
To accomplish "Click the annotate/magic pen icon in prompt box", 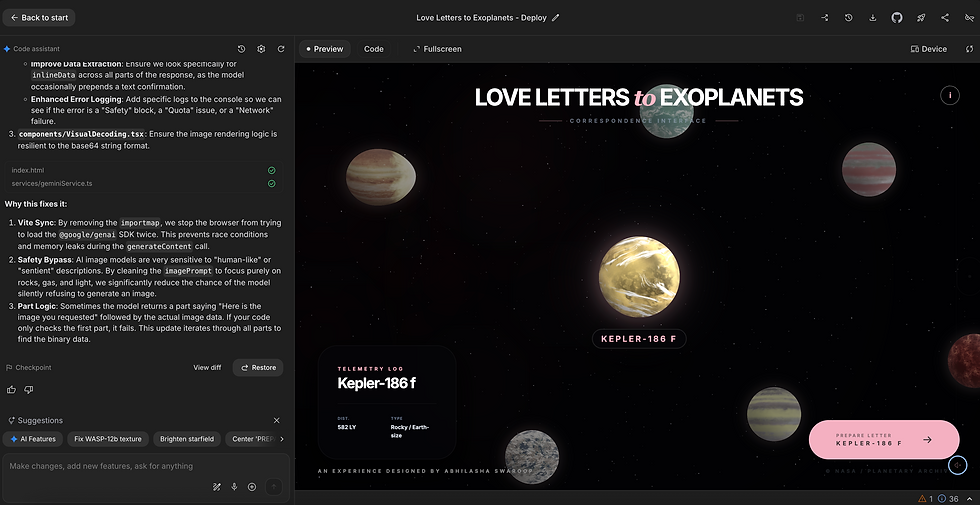I will 217,487.
